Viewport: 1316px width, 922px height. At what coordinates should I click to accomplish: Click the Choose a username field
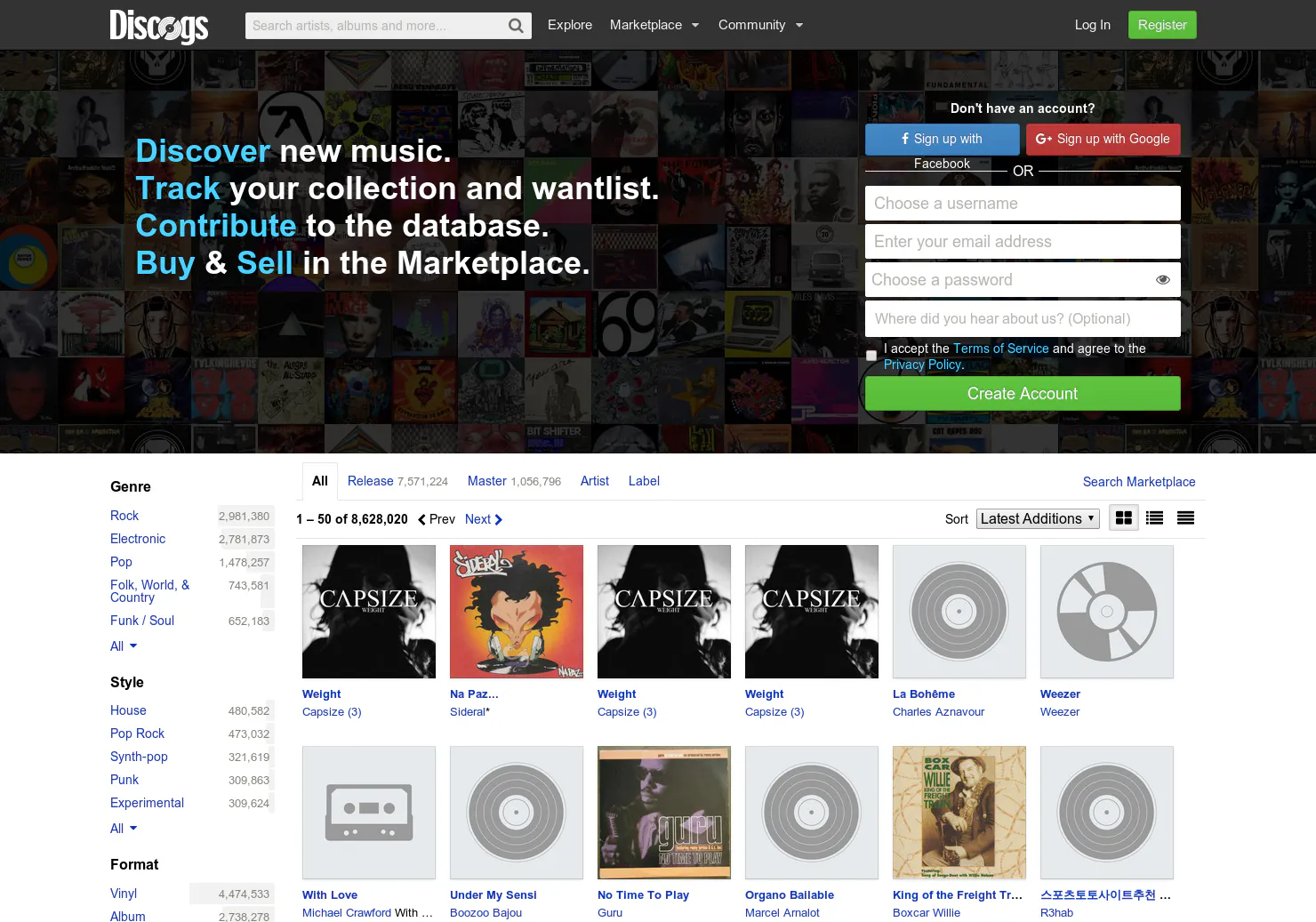point(1023,204)
